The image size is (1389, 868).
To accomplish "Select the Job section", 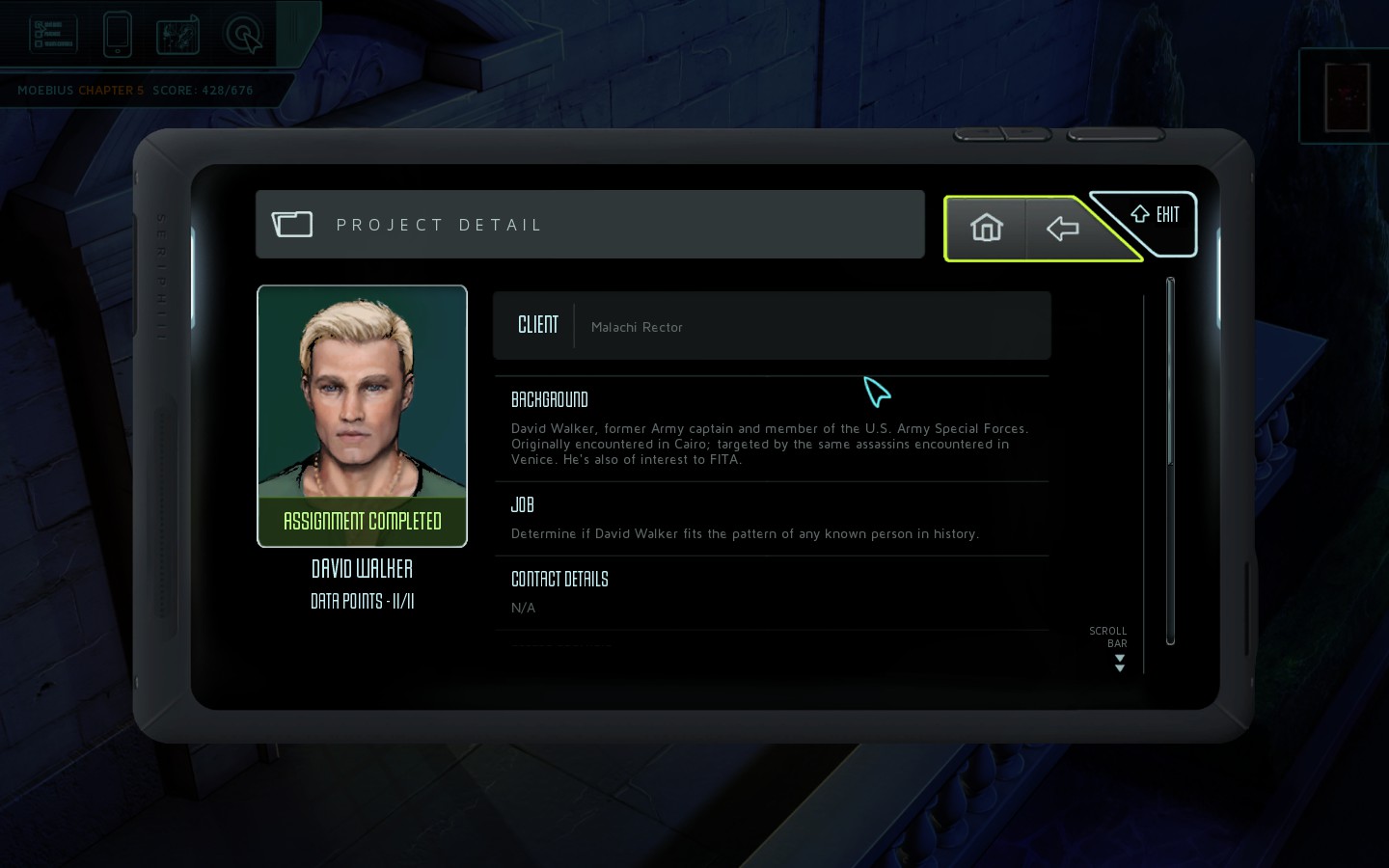I will [x=771, y=519].
